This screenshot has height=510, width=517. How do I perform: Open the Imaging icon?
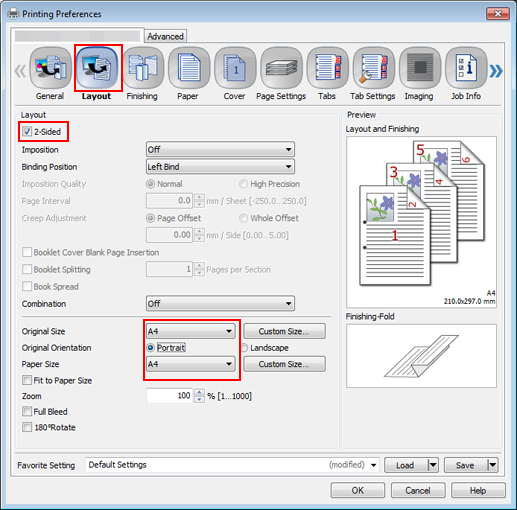[420, 68]
